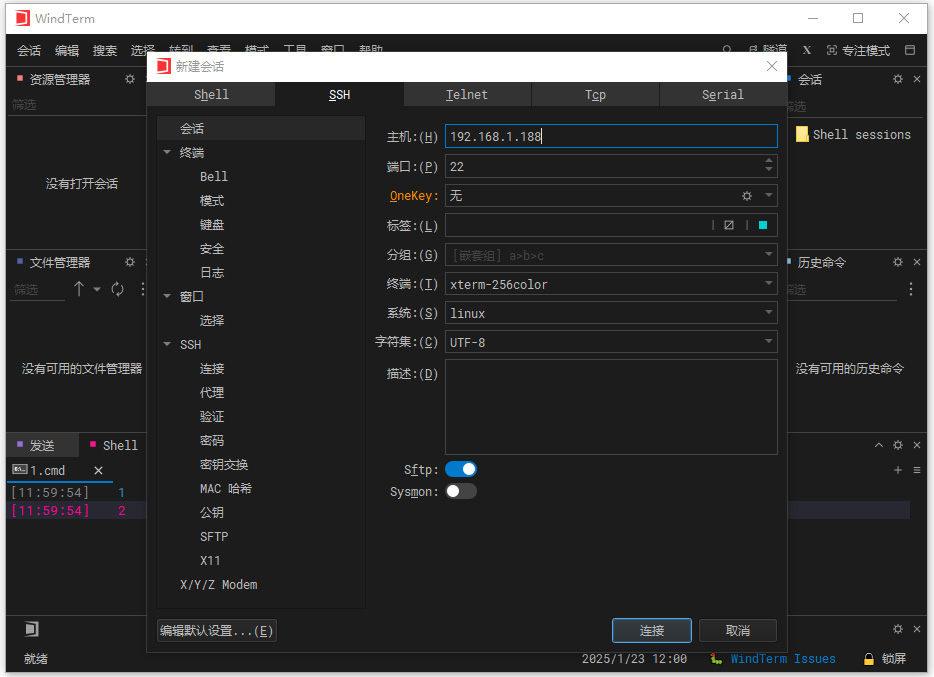Image resolution: width=934 pixels, height=677 pixels.
Task: Click the caterpillar icon in the status bar
Action: [x=715, y=658]
